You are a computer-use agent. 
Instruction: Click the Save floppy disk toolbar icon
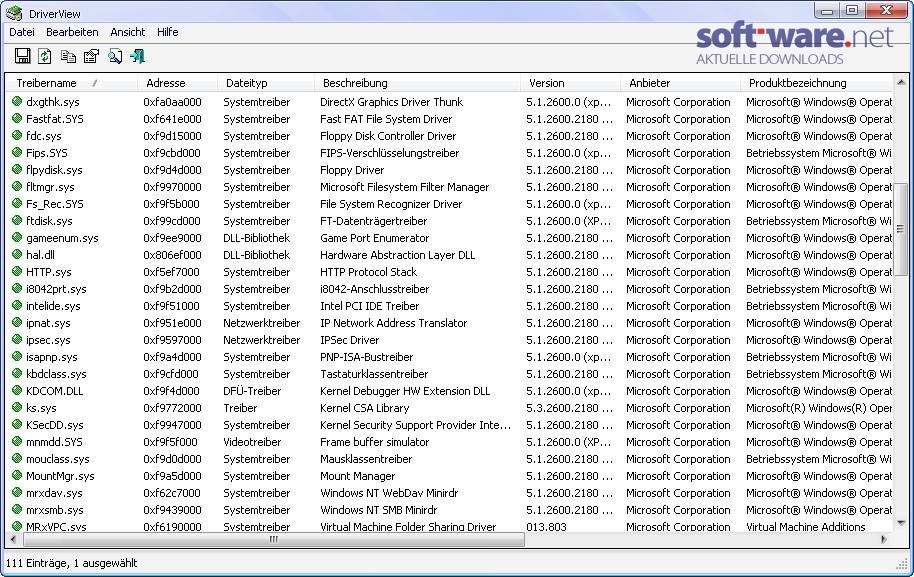[23, 56]
